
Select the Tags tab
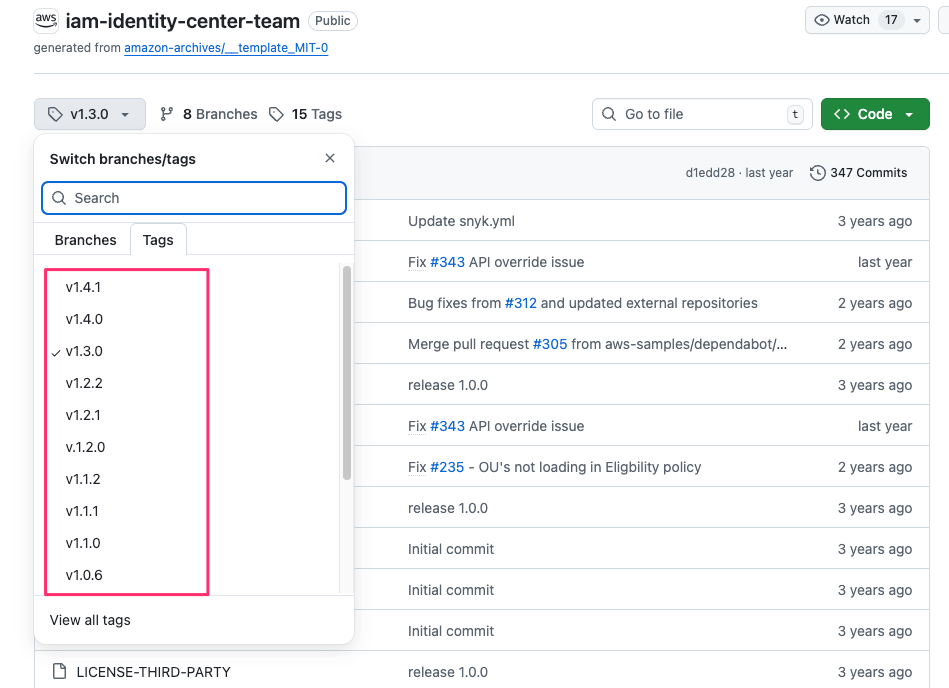[x=158, y=240]
